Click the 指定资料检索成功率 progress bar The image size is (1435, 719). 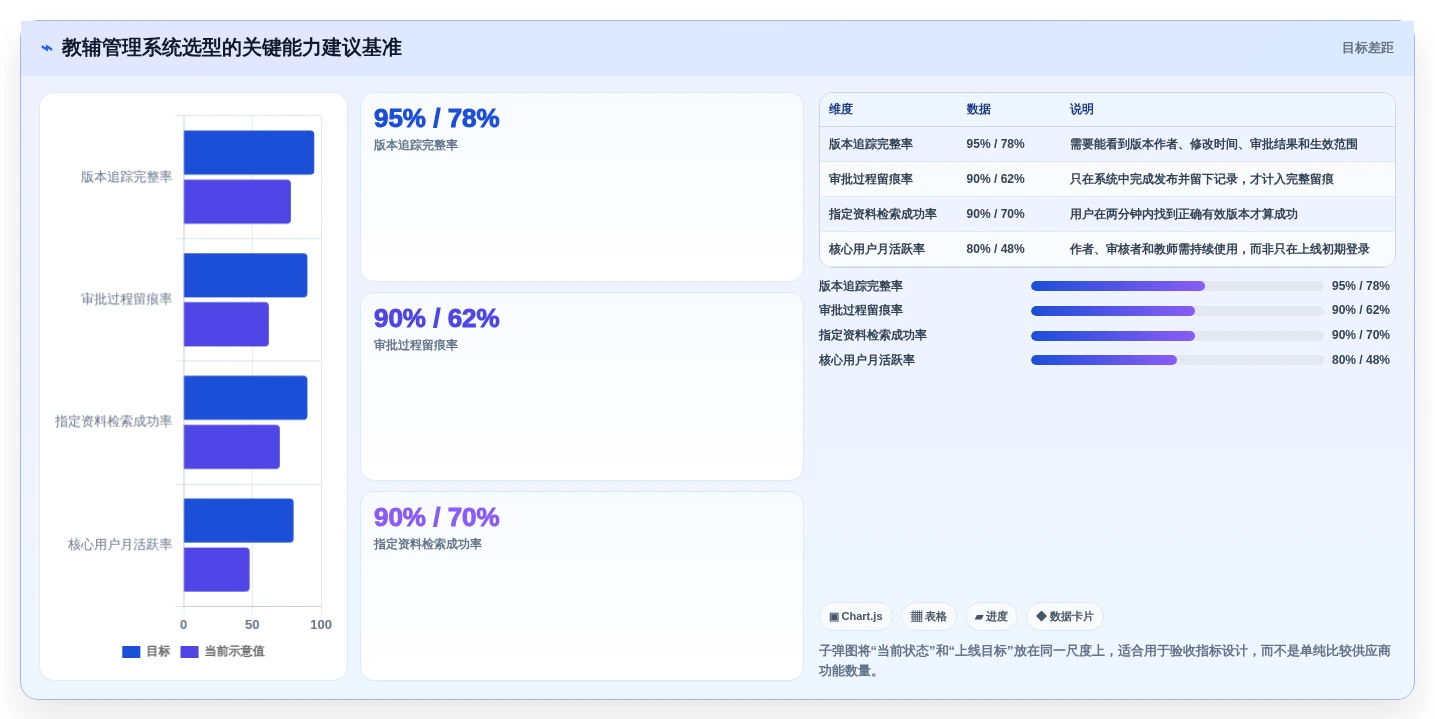pos(1177,335)
